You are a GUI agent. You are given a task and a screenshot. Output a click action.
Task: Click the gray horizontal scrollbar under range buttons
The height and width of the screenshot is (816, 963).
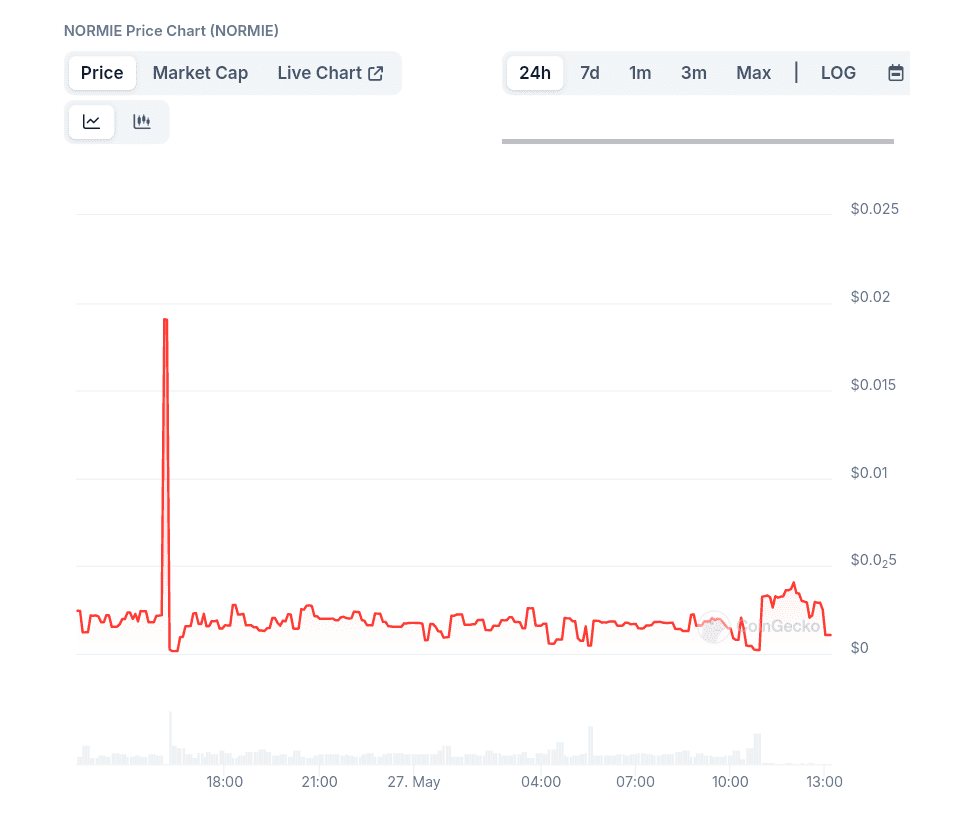coord(697,141)
